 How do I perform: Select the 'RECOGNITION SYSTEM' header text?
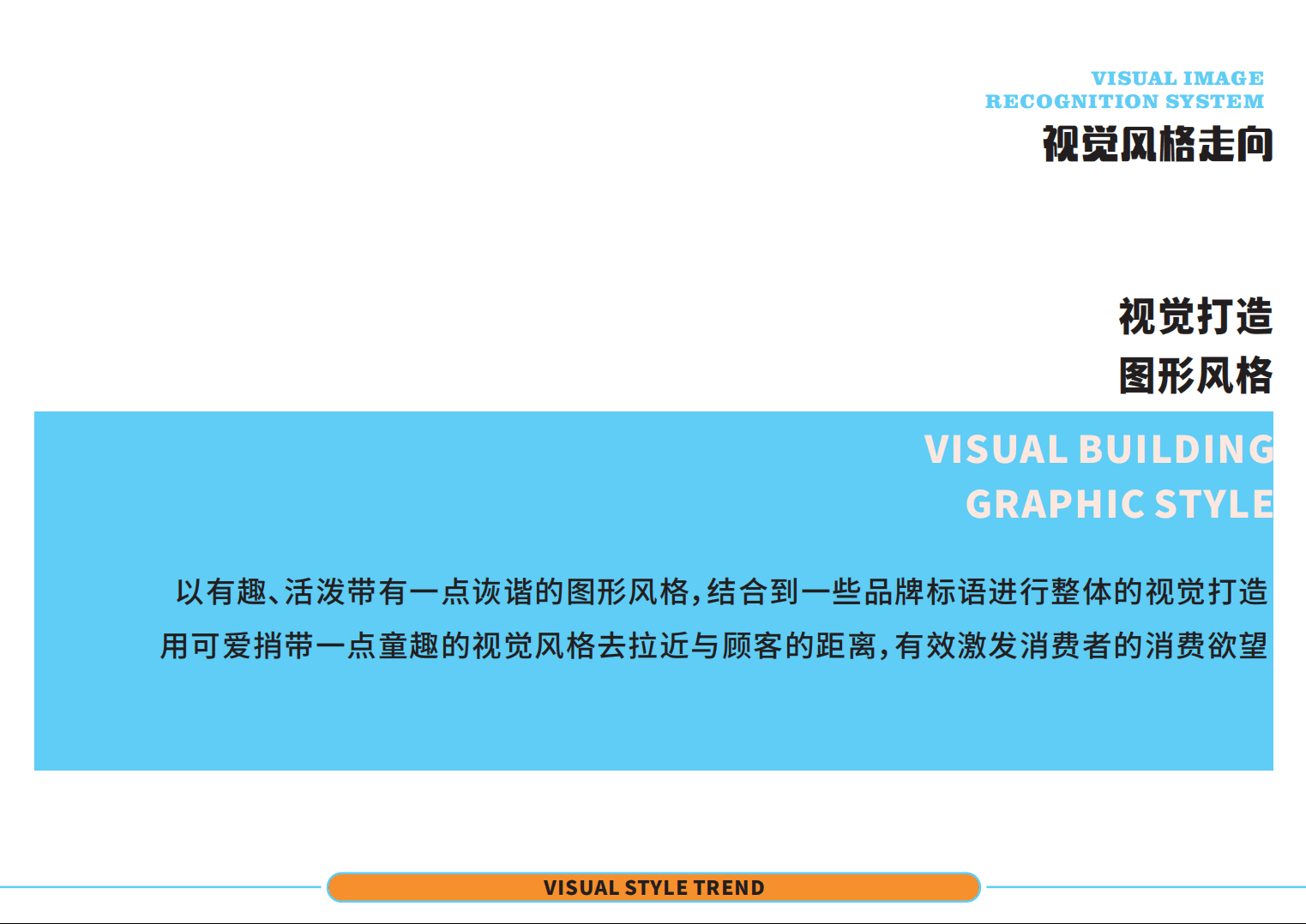coord(1124,101)
